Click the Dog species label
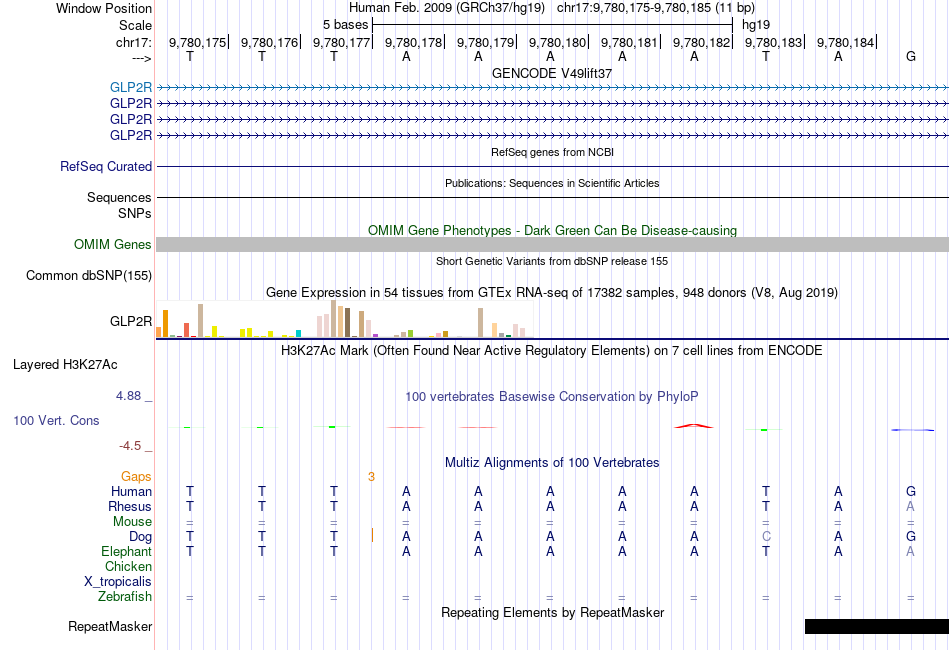 tap(141, 537)
